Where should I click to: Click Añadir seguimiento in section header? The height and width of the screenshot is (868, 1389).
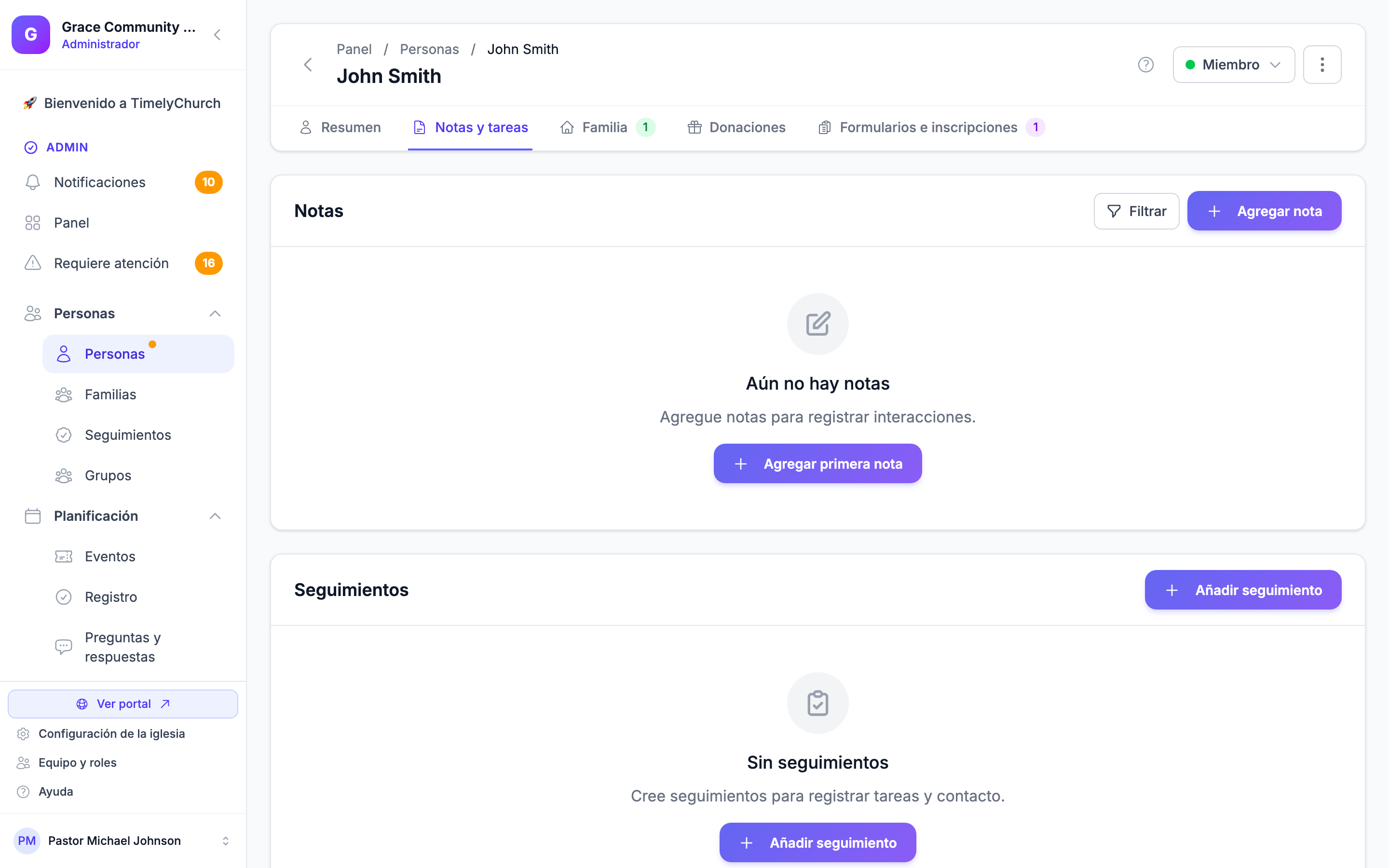tap(1243, 590)
